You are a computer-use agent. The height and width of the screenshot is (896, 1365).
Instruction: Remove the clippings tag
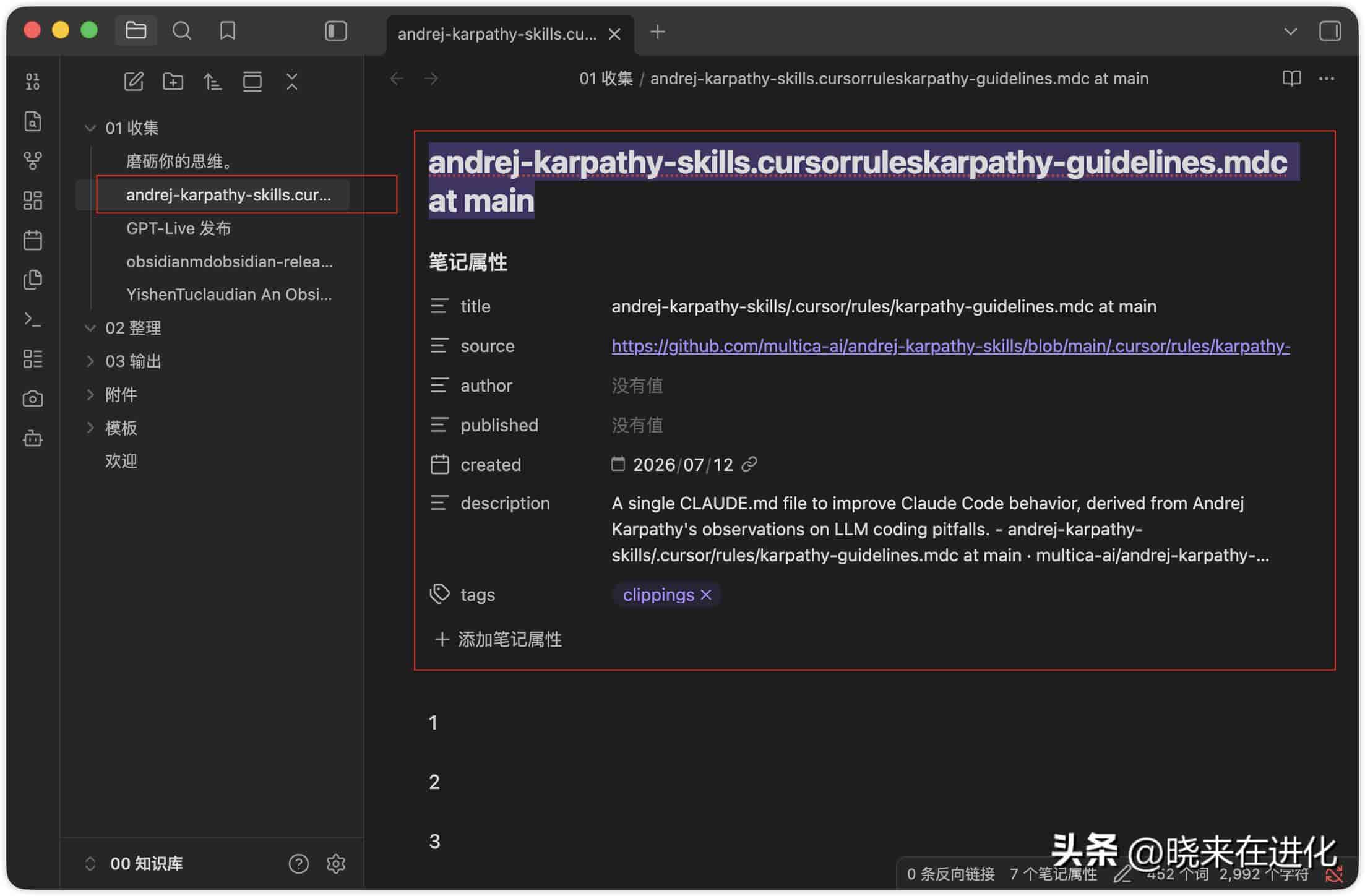click(x=706, y=595)
